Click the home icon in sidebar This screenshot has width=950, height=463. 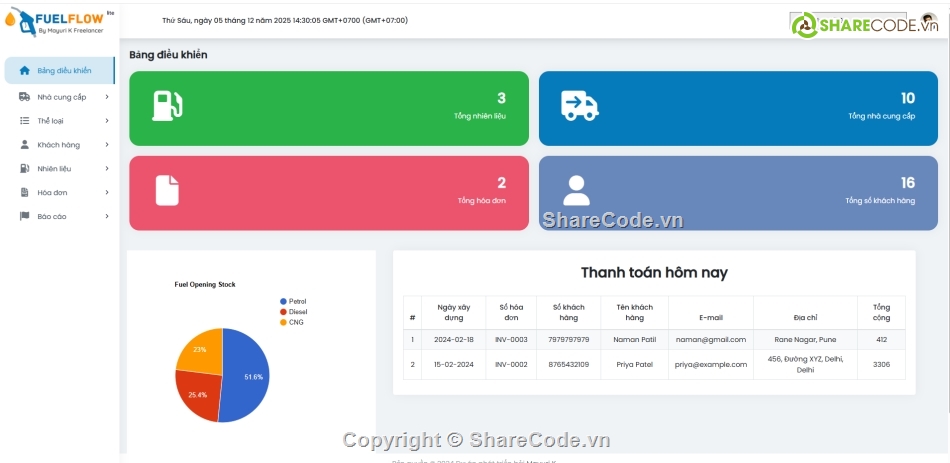tap(24, 71)
